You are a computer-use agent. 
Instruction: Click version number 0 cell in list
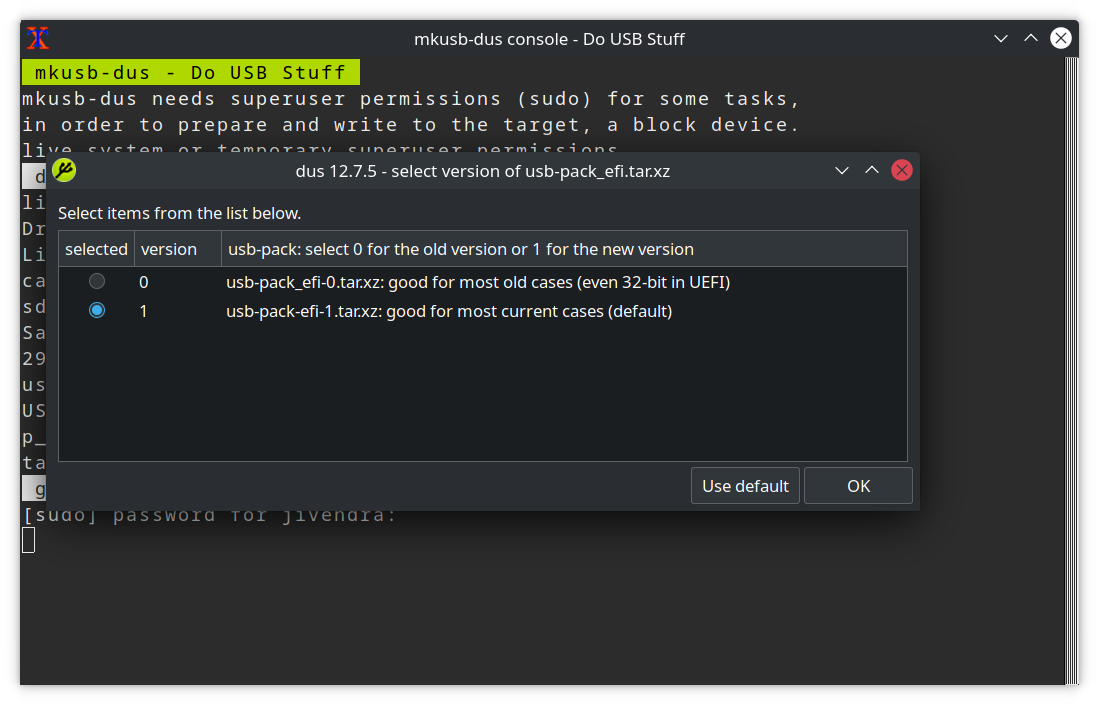(144, 282)
